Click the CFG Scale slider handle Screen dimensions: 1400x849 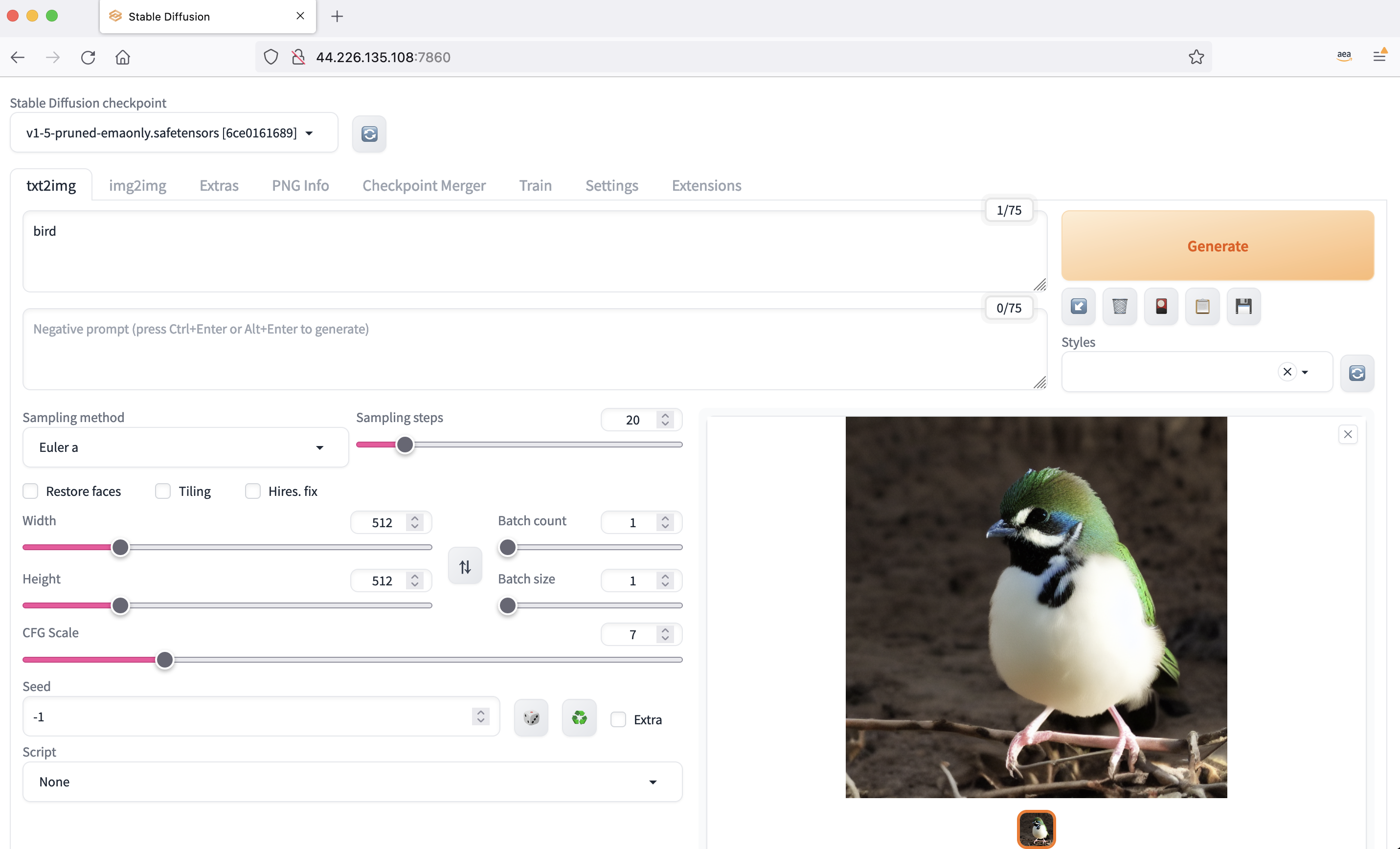(165, 660)
